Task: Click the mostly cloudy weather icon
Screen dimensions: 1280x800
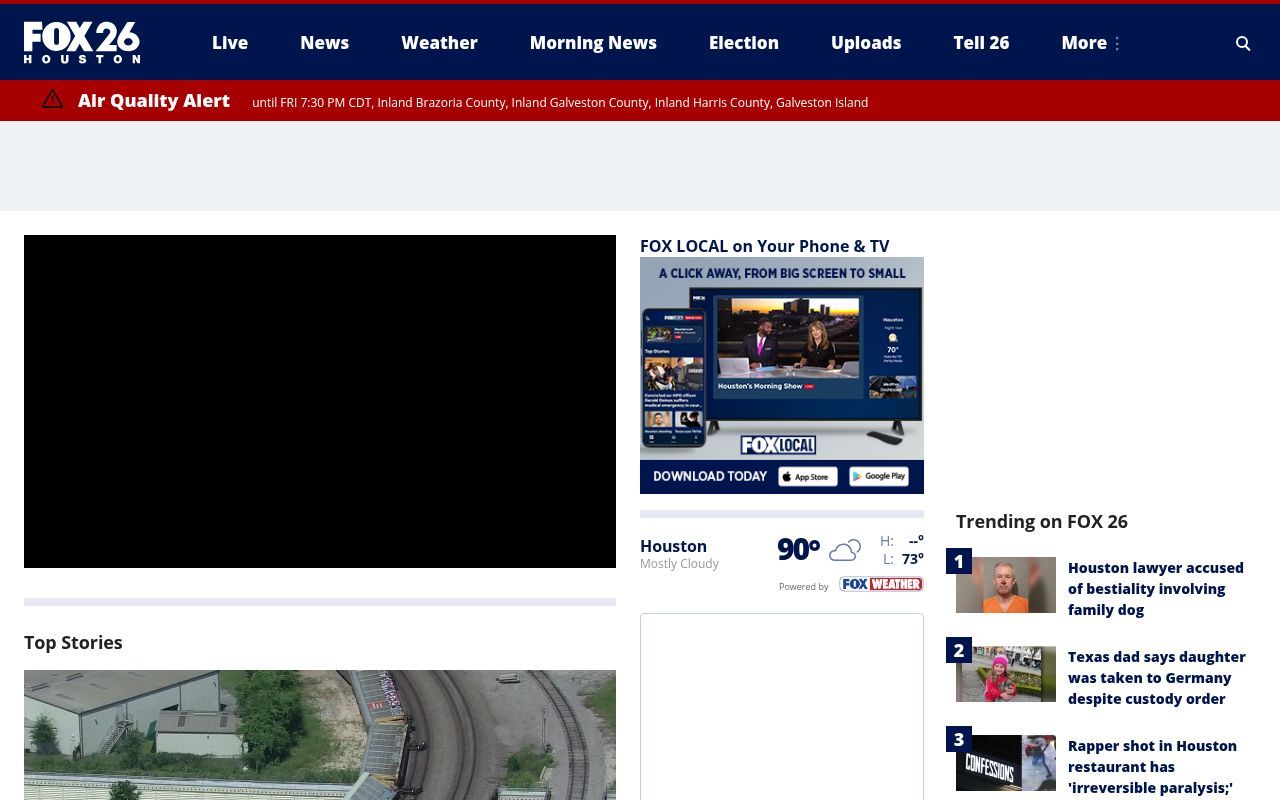Action: 845,550
